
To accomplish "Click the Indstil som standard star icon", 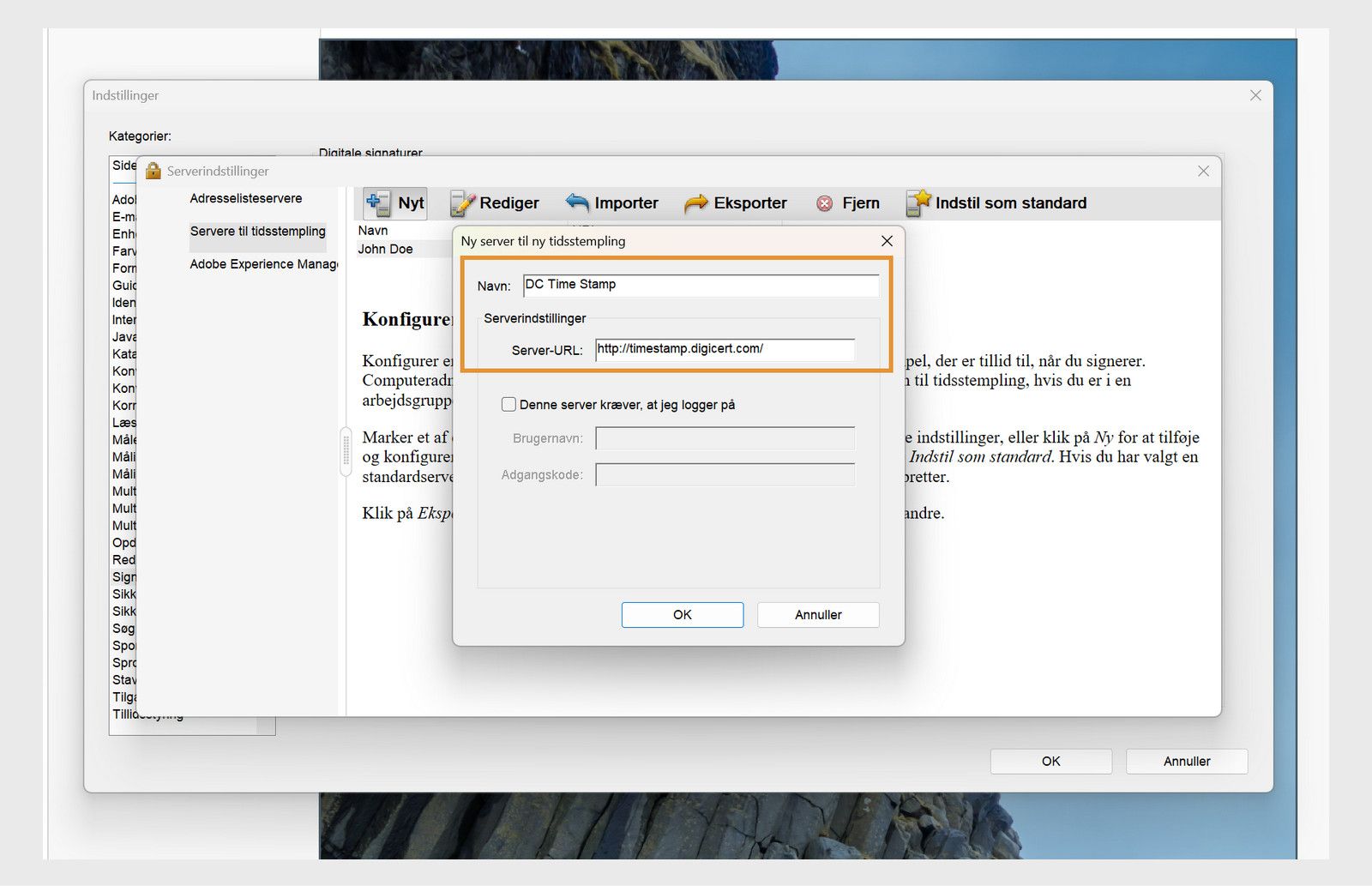I will [918, 201].
